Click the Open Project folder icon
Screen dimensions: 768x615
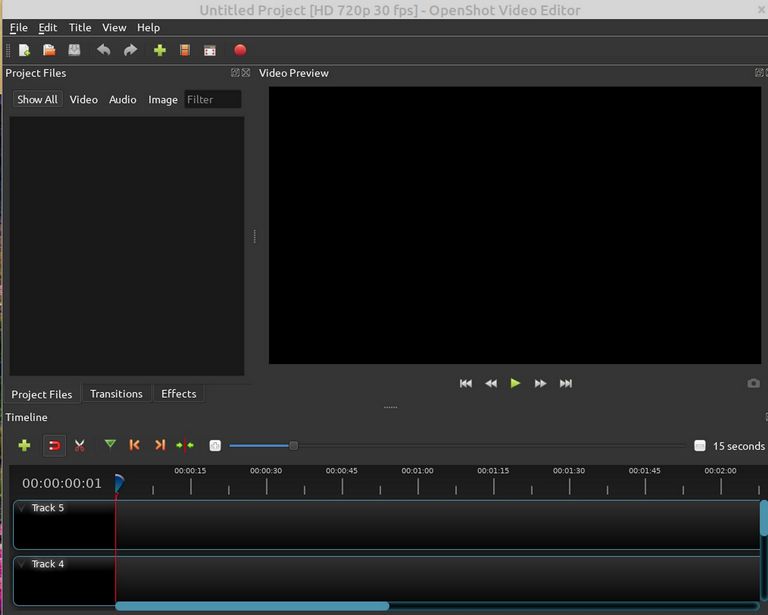click(x=49, y=50)
